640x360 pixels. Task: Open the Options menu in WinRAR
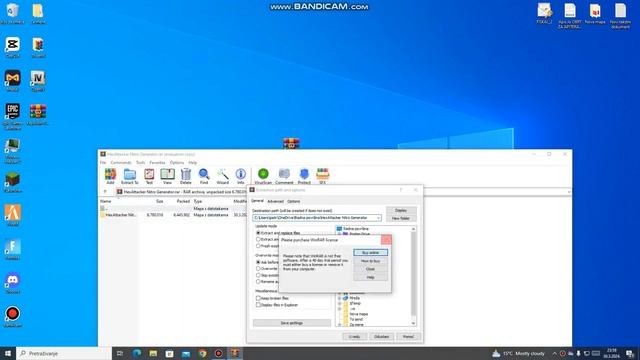pos(177,162)
